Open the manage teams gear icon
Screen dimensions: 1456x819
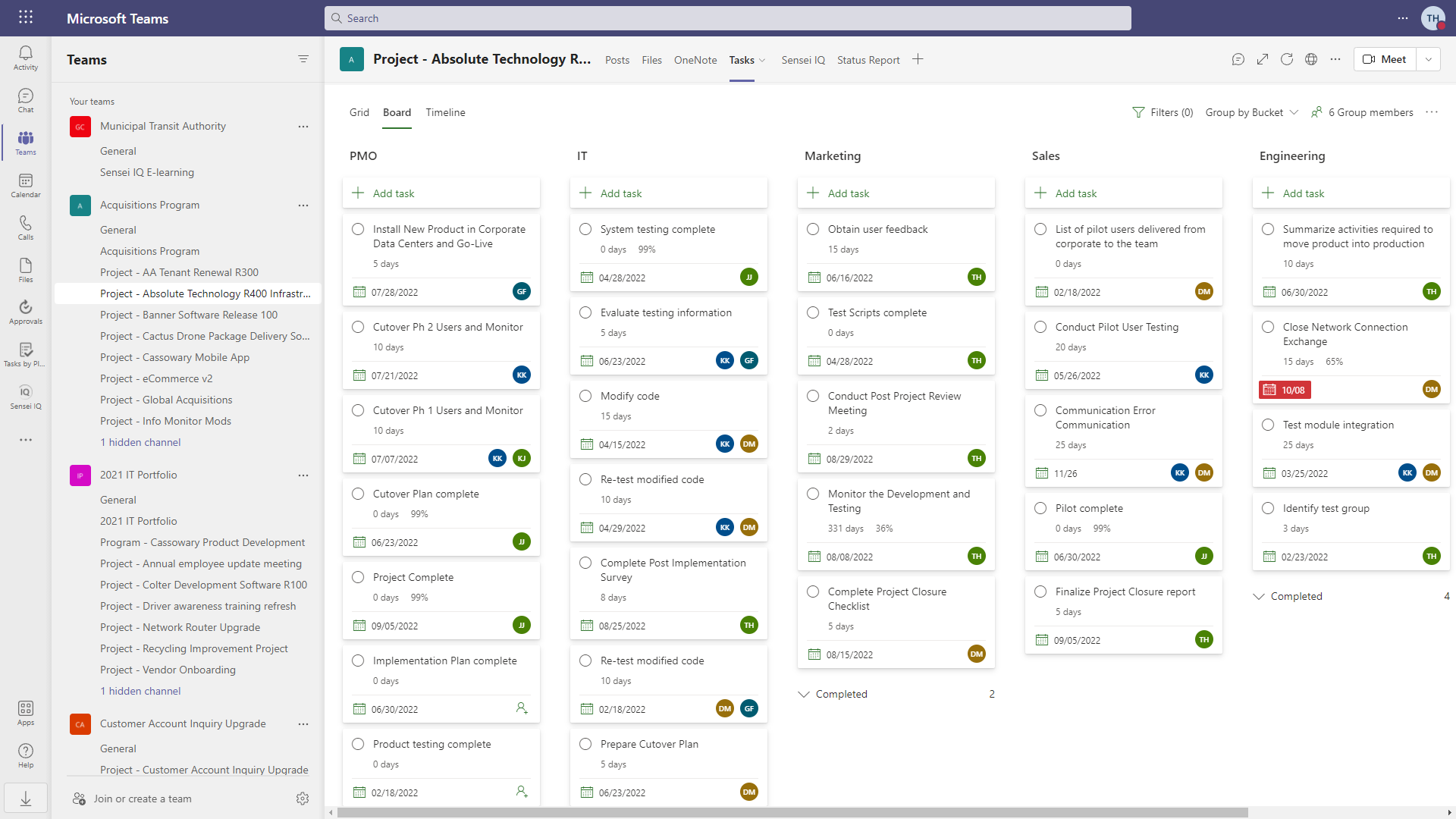[303, 799]
